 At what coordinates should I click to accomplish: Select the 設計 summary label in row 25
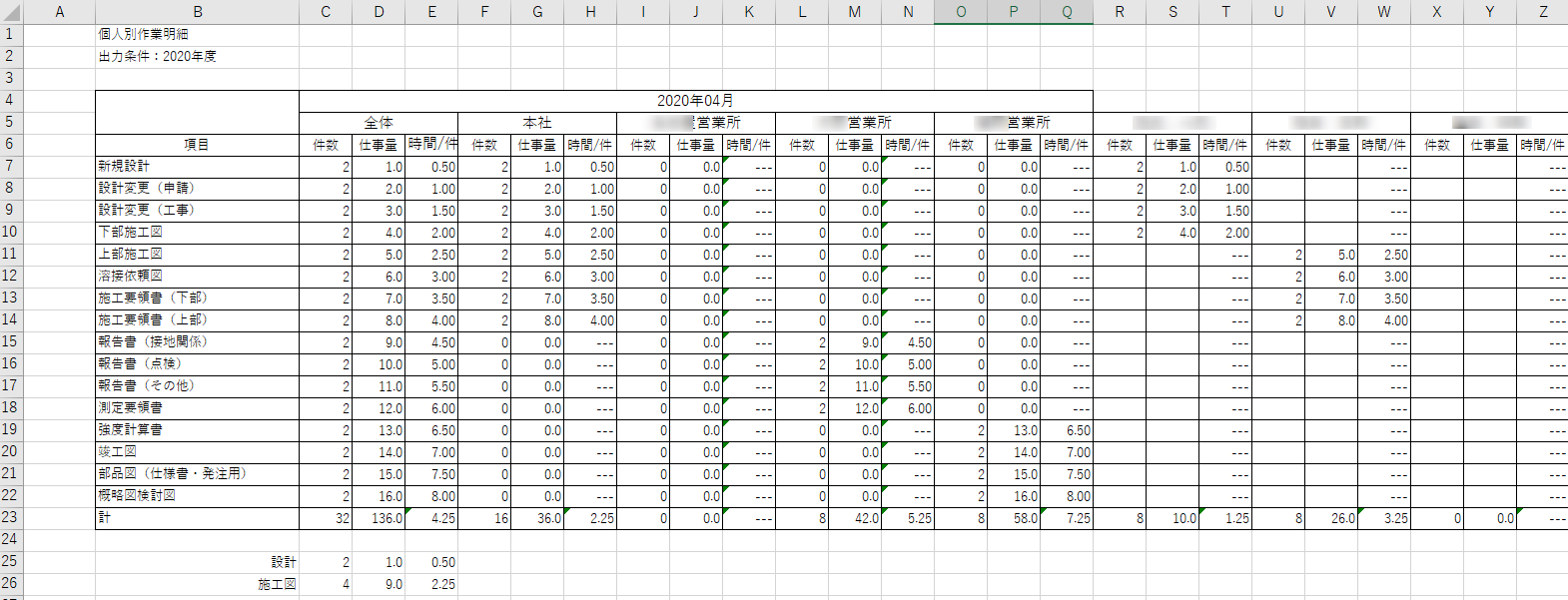284,562
